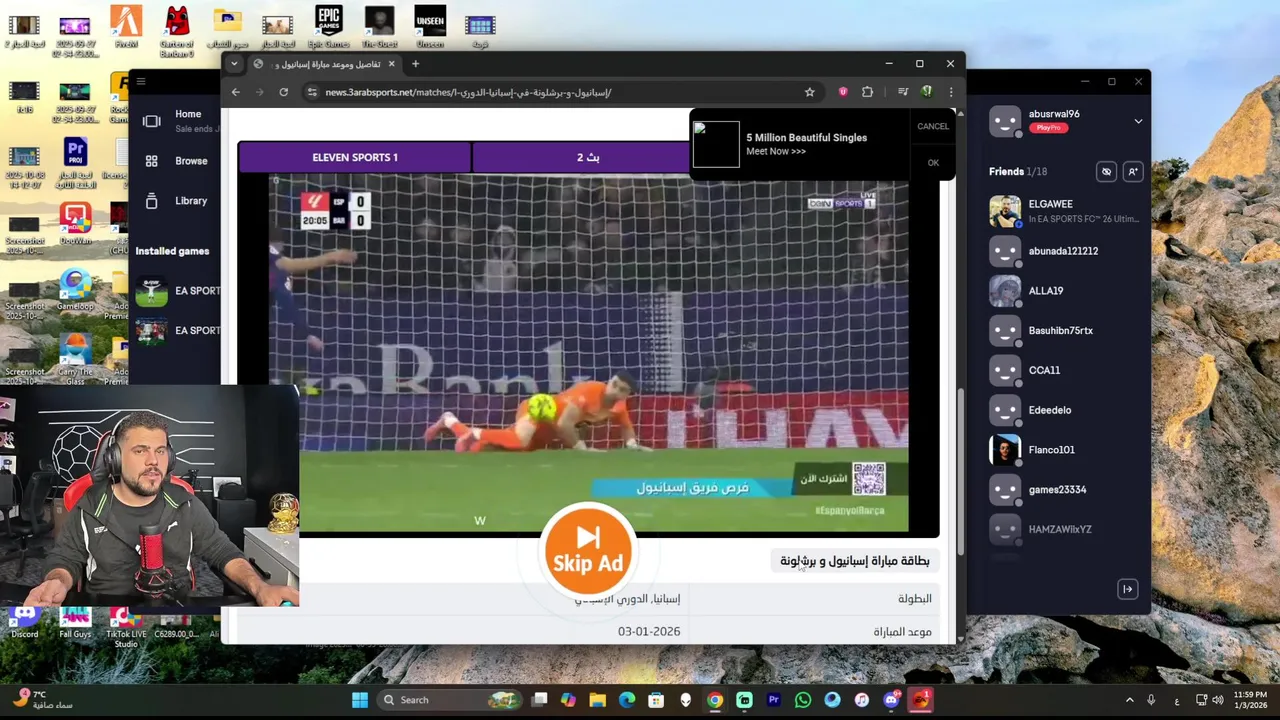Image resolution: width=1280 pixels, height=720 pixels.
Task: Open a new browser tab
Action: 415,64
